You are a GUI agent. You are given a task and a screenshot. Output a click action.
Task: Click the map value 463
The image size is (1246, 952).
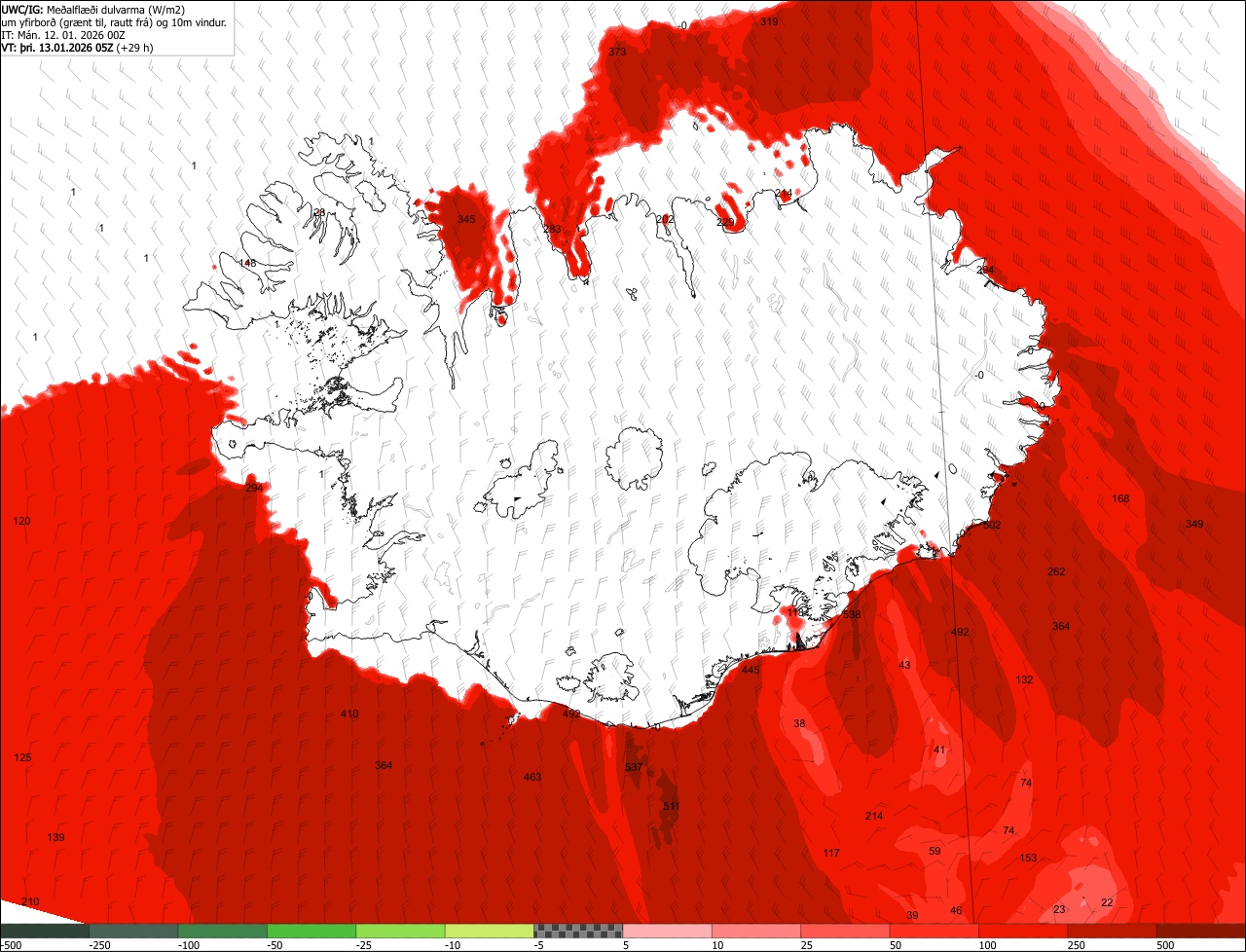(532, 777)
